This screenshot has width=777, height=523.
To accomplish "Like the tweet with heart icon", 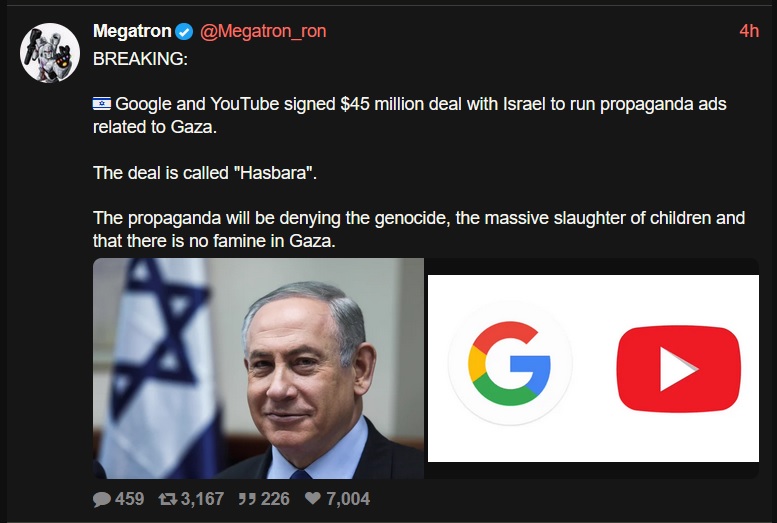I will 313,498.
